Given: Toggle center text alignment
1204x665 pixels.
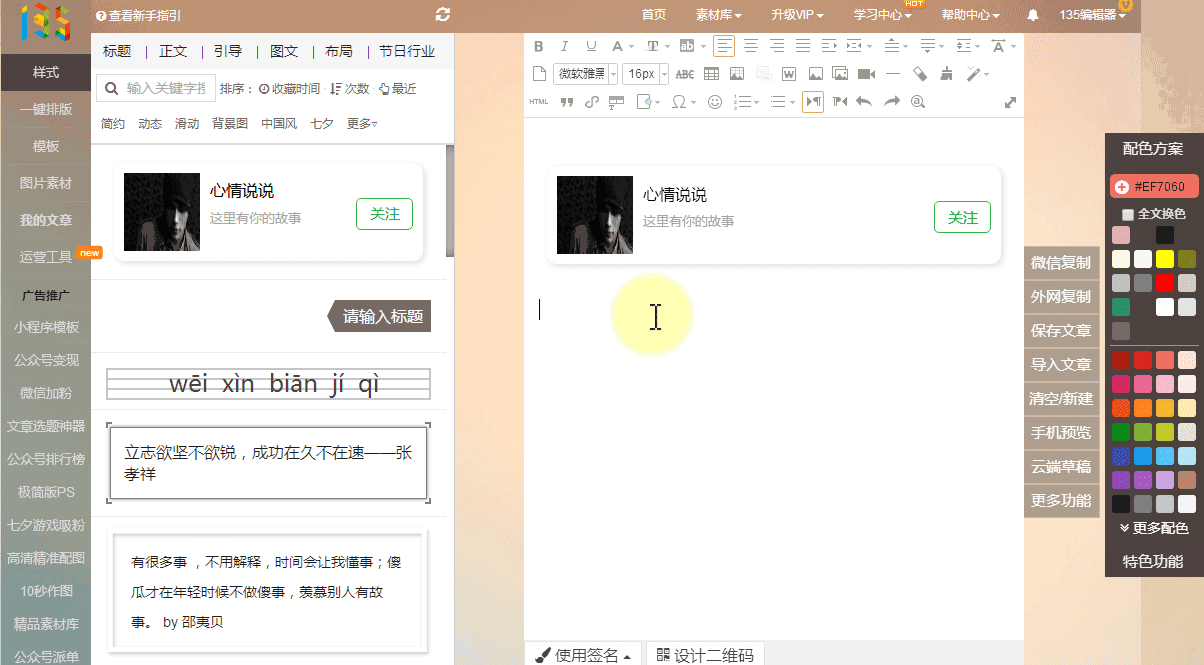Looking at the screenshot, I should (750, 46).
